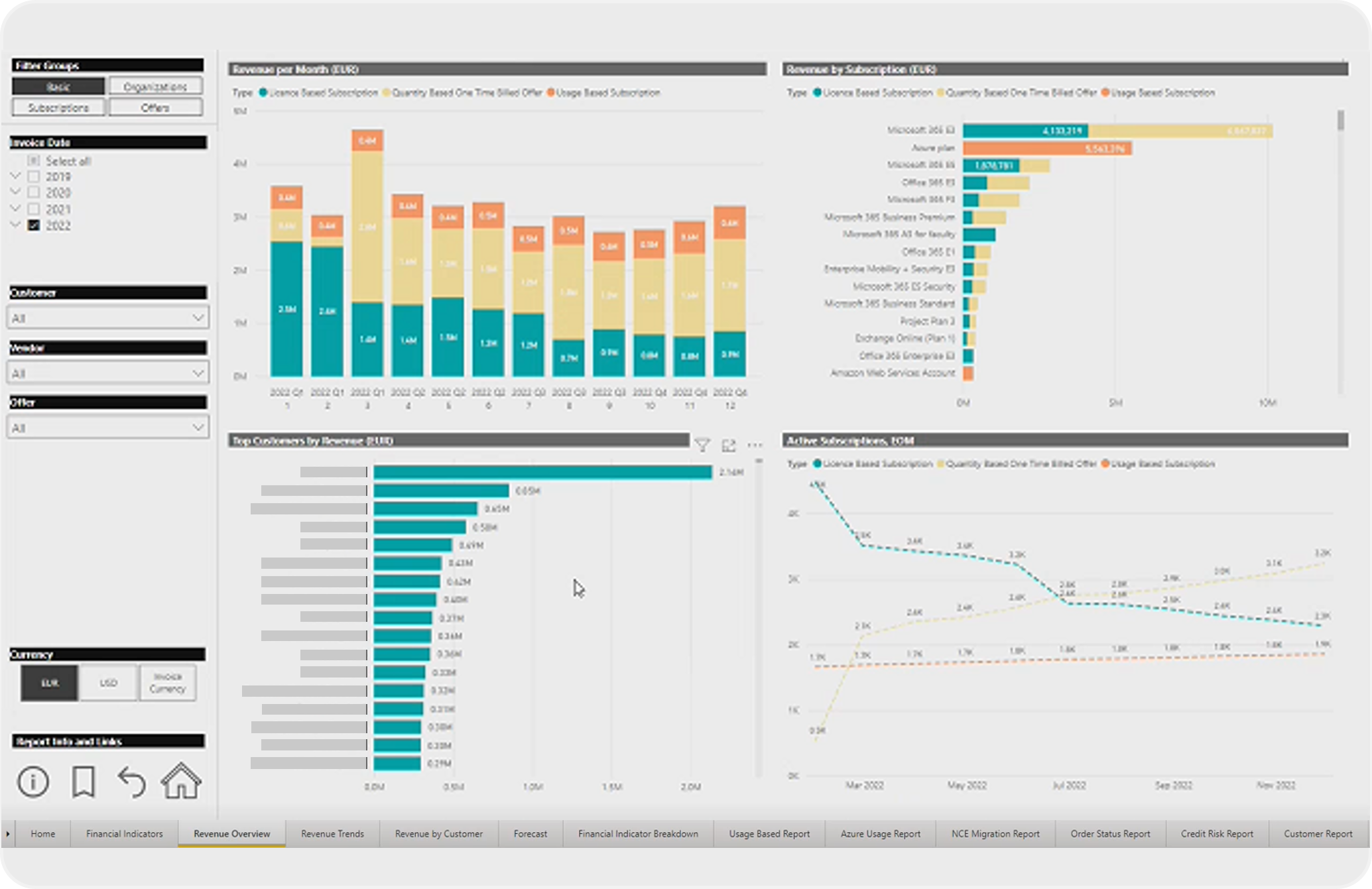This screenshot has height=889, width=1372.
Task: Click the home icon
Action: pos(181,781)
